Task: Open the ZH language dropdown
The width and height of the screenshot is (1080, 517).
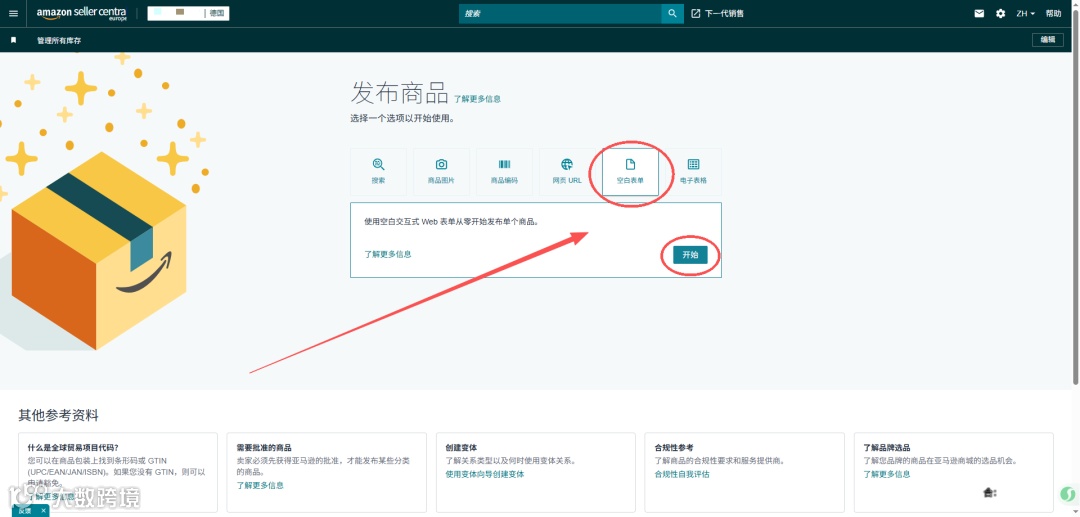Action: point(1026,14)
